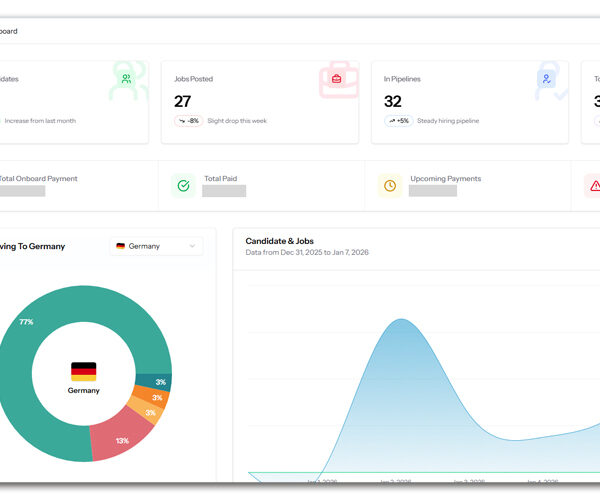Click the Total Onboard Payment label

coord(38,179)
